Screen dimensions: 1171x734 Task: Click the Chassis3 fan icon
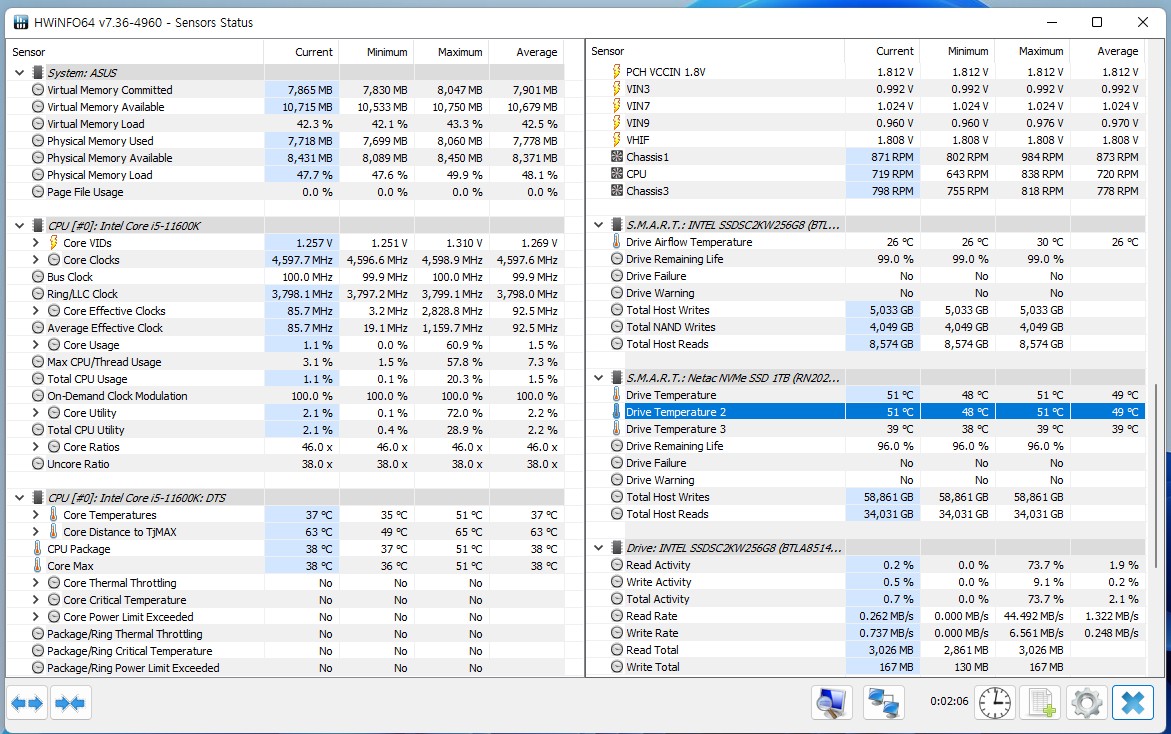point(616,191)
